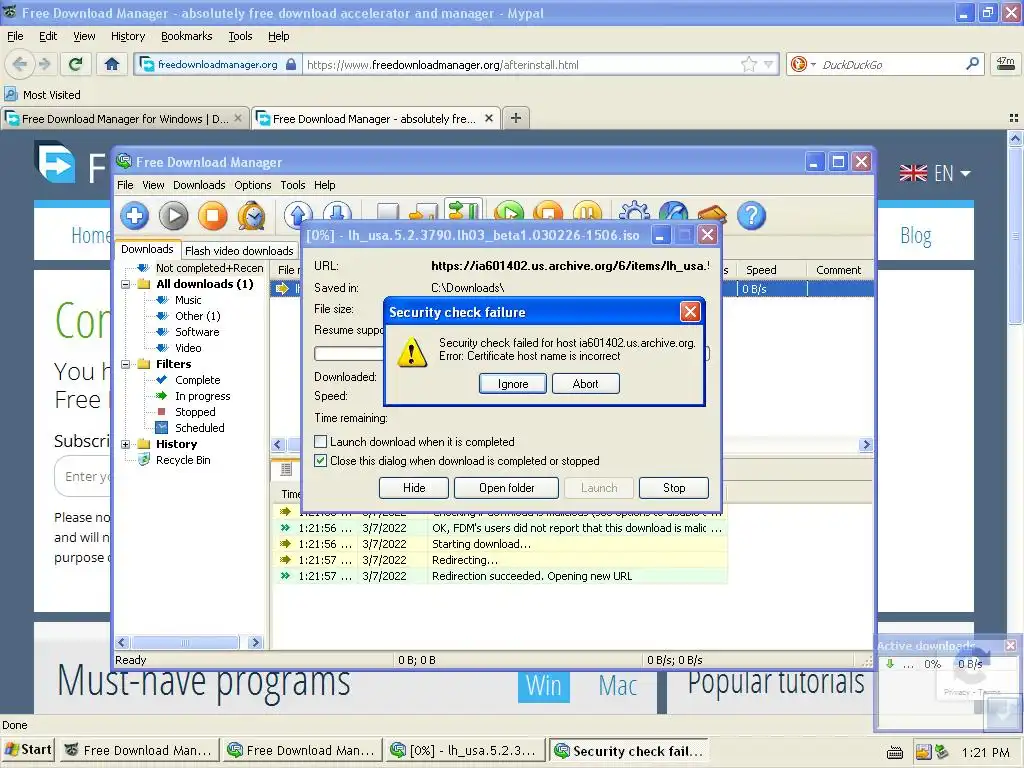Click the log panel list icon
This screenshot has height=768, width=1024.
point(285,468)
